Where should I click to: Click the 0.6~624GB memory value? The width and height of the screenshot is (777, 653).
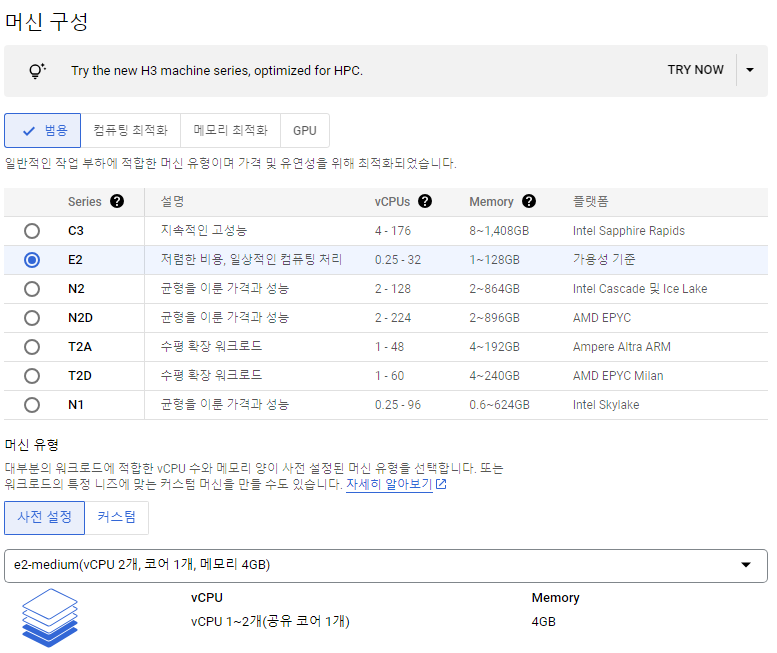tap(500, 405)
